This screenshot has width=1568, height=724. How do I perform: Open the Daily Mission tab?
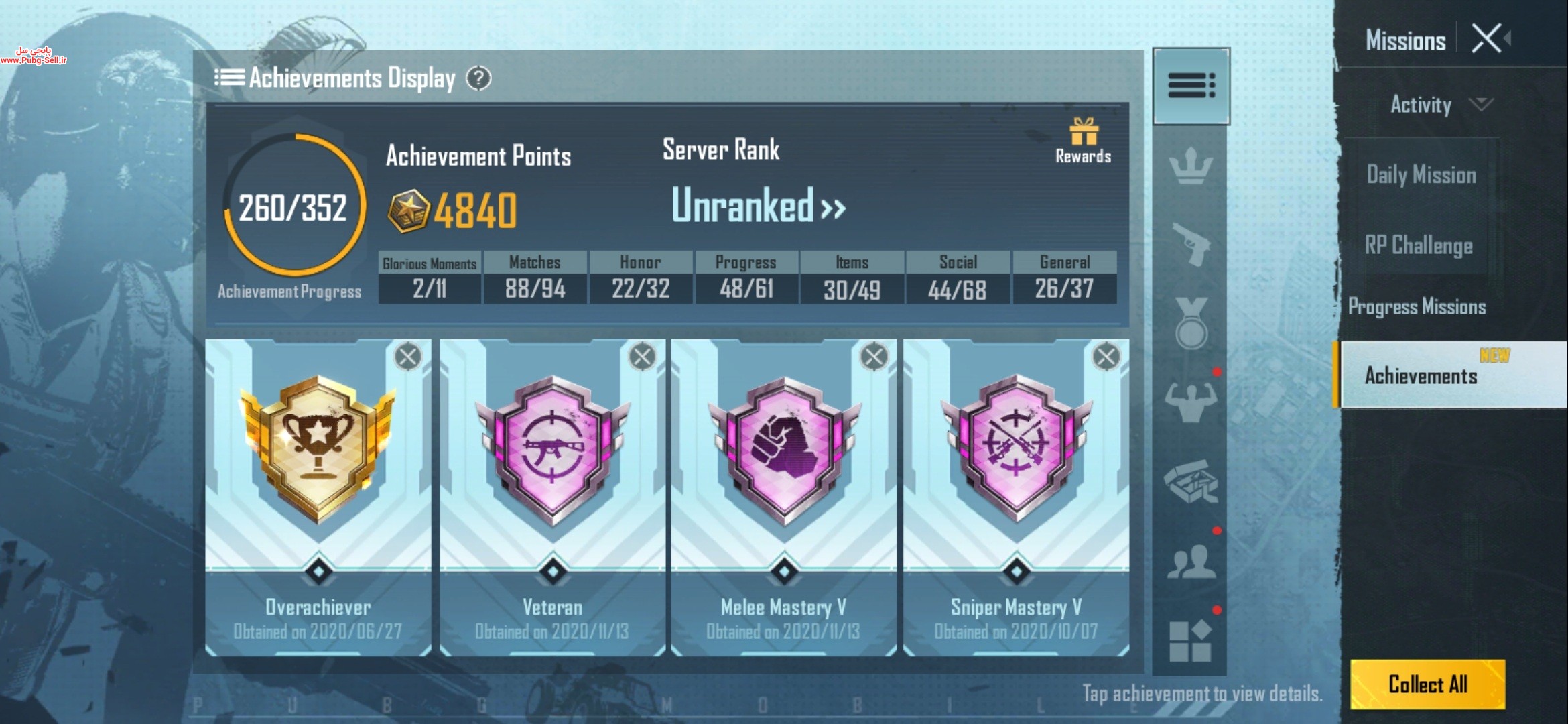pos(1421,175)
